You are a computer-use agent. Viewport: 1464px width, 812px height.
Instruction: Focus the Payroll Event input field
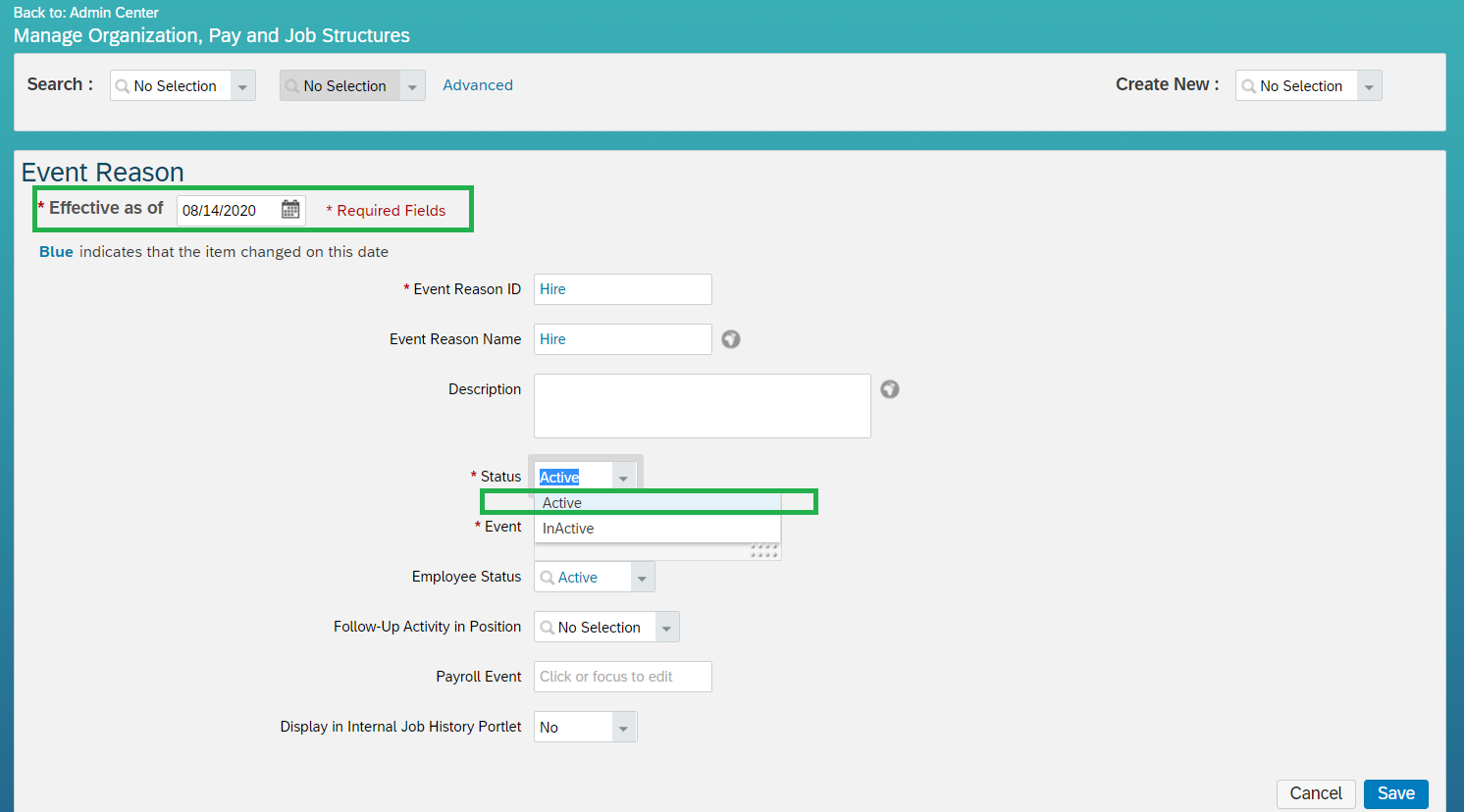pyautogui.click(x=622, y=676)
